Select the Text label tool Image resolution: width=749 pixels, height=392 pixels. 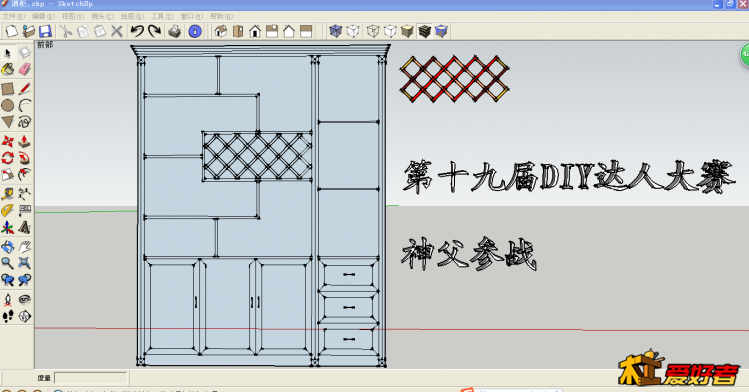(x=25, y=211)
